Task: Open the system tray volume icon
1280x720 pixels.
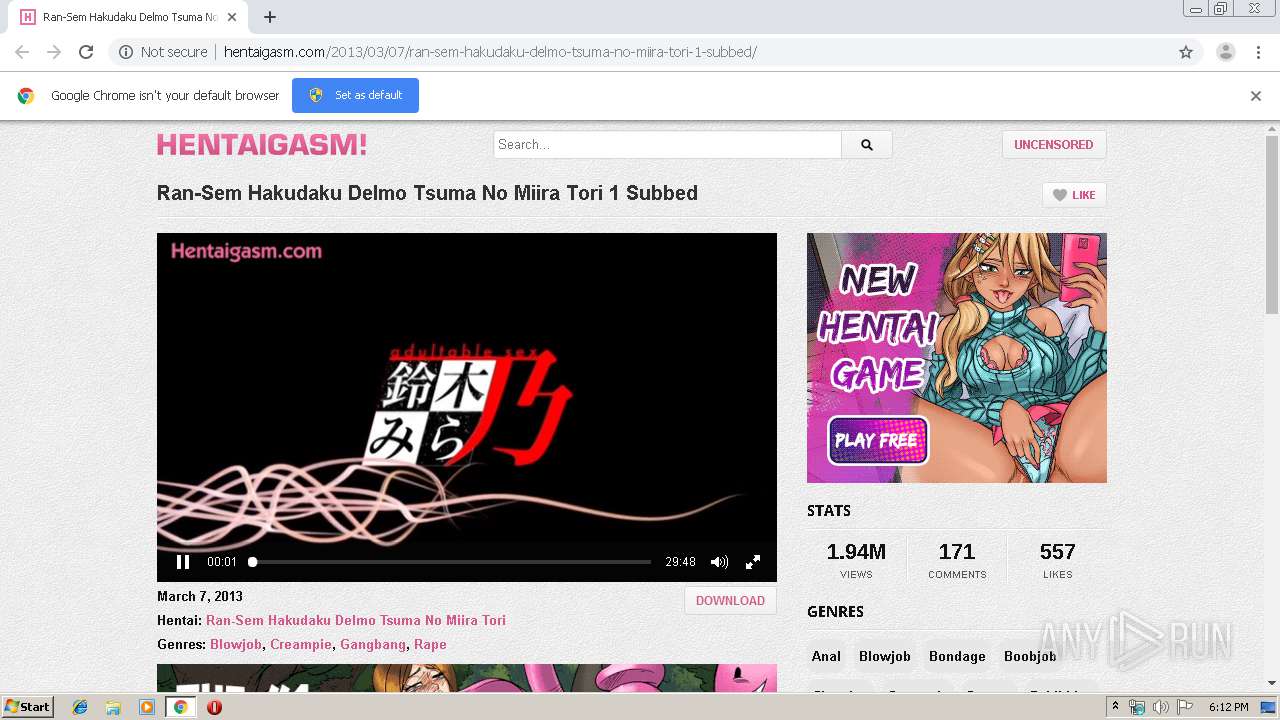Action: [1161, 707]
